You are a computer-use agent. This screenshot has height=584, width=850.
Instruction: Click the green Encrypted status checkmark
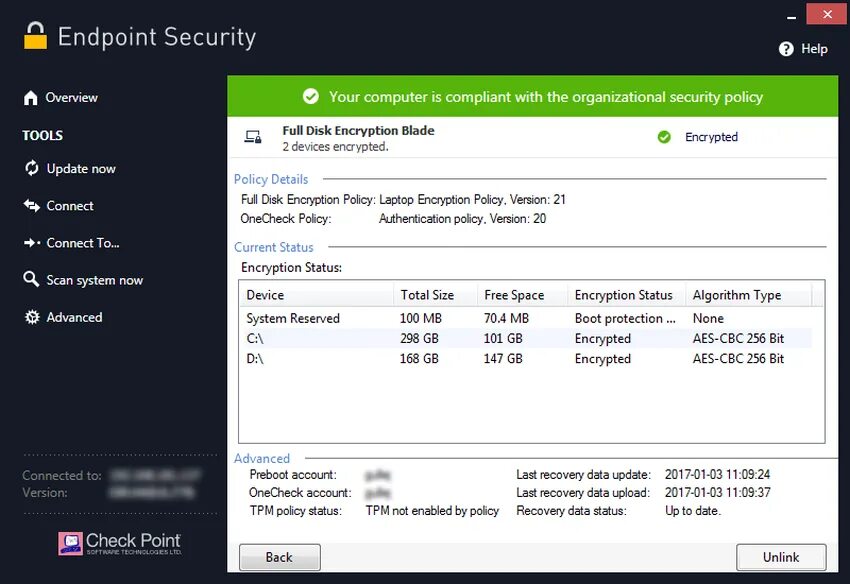pos(664,137)
